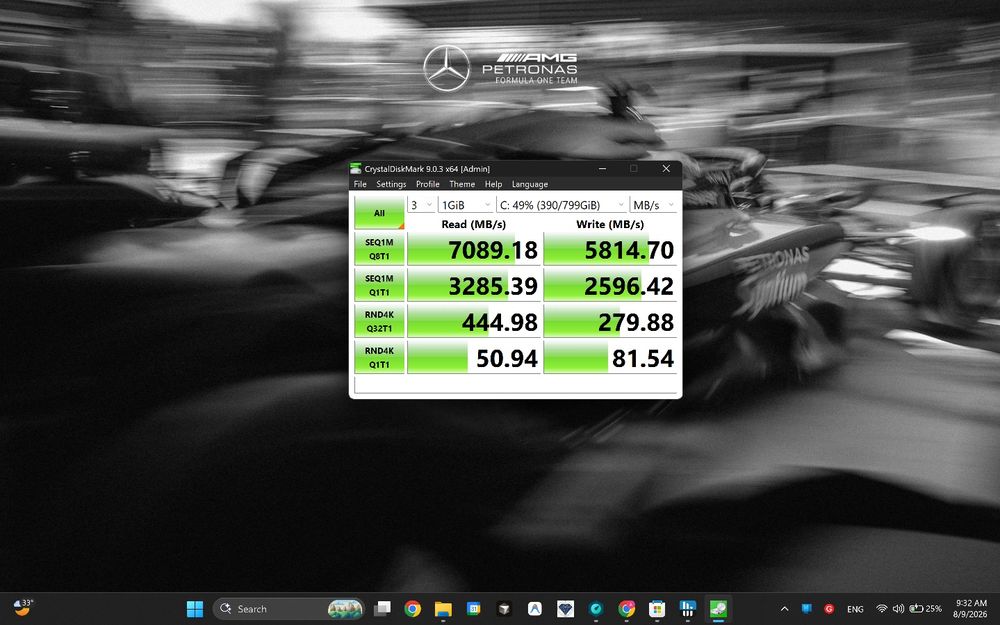Image resolution: width=1000 pixels, height=625 pixels.
Task: Open the test size dropdown showing 1GiB
Action: tap(466, 205)
